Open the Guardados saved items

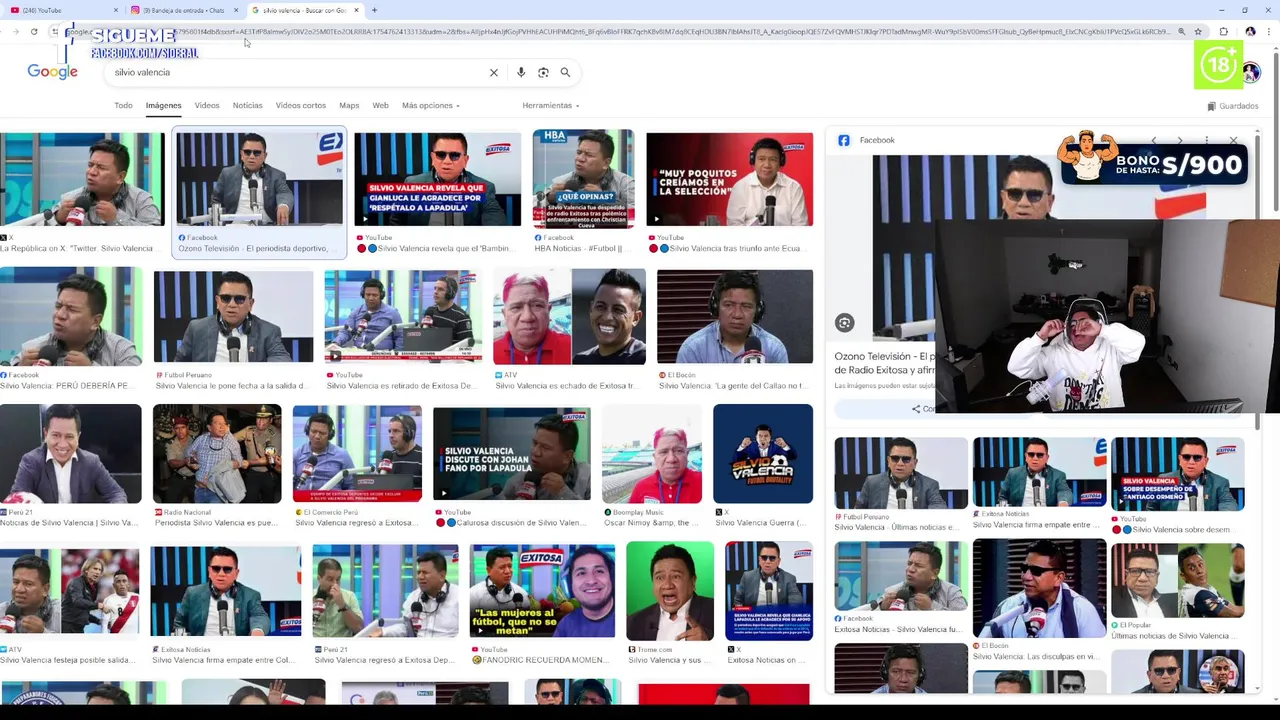[x=1233, y=106]
